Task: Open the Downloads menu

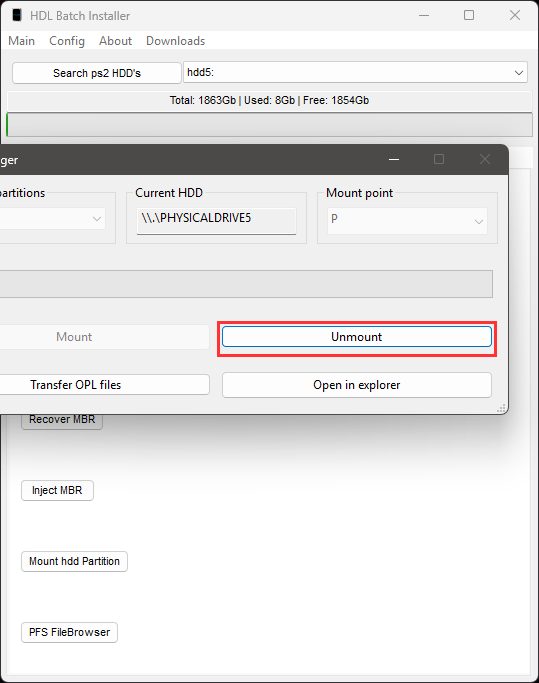Action: tap(175, 41)
